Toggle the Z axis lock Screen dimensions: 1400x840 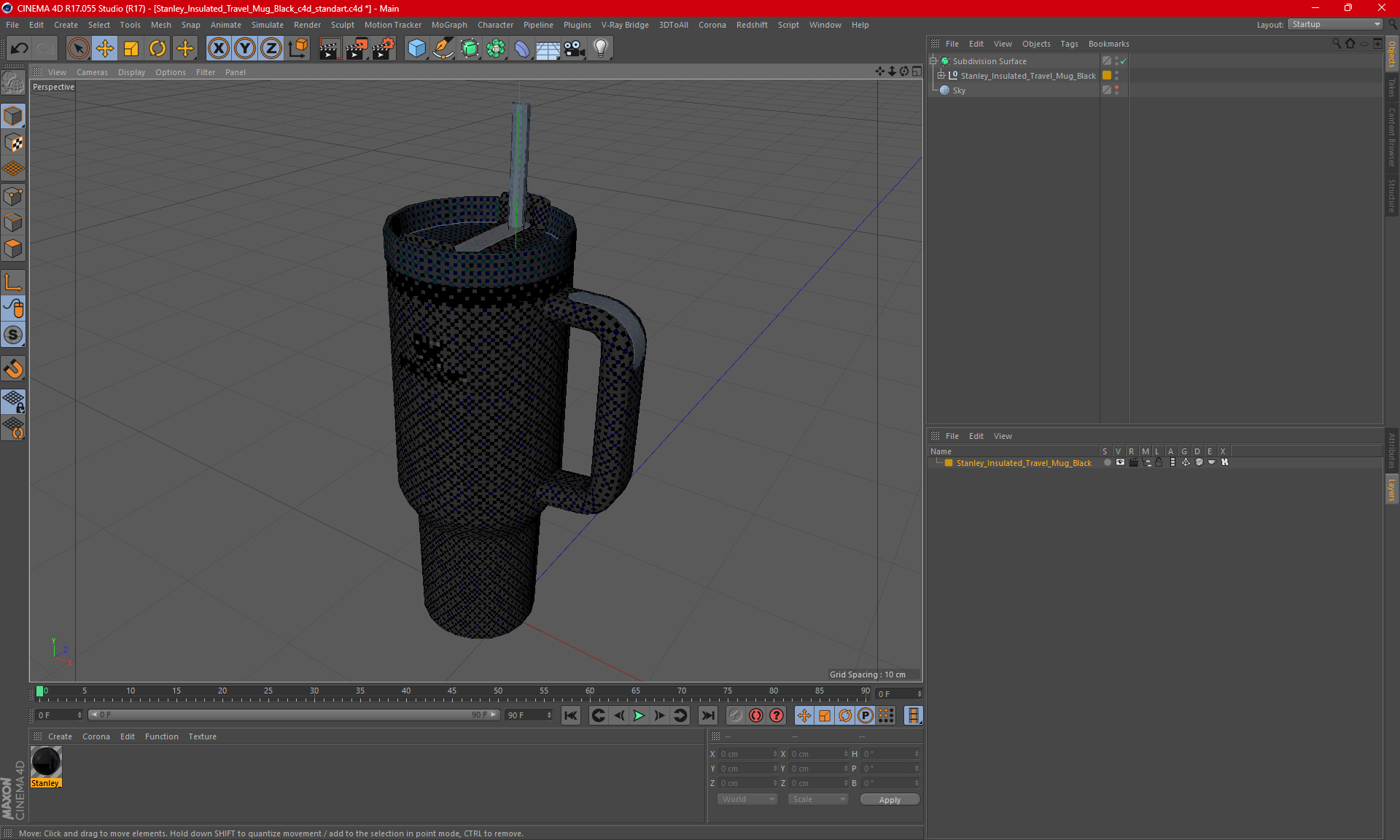[271, 48]
